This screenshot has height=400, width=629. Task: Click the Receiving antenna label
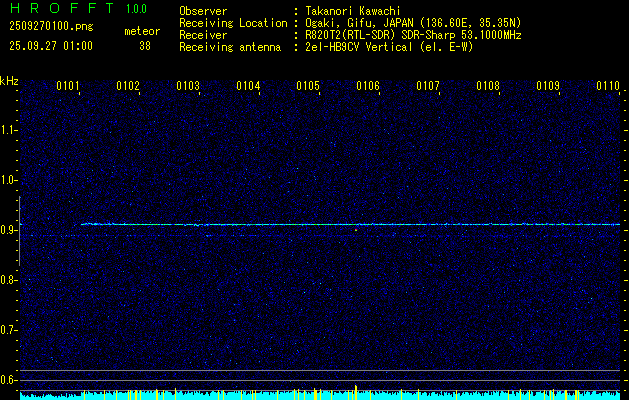230,47
